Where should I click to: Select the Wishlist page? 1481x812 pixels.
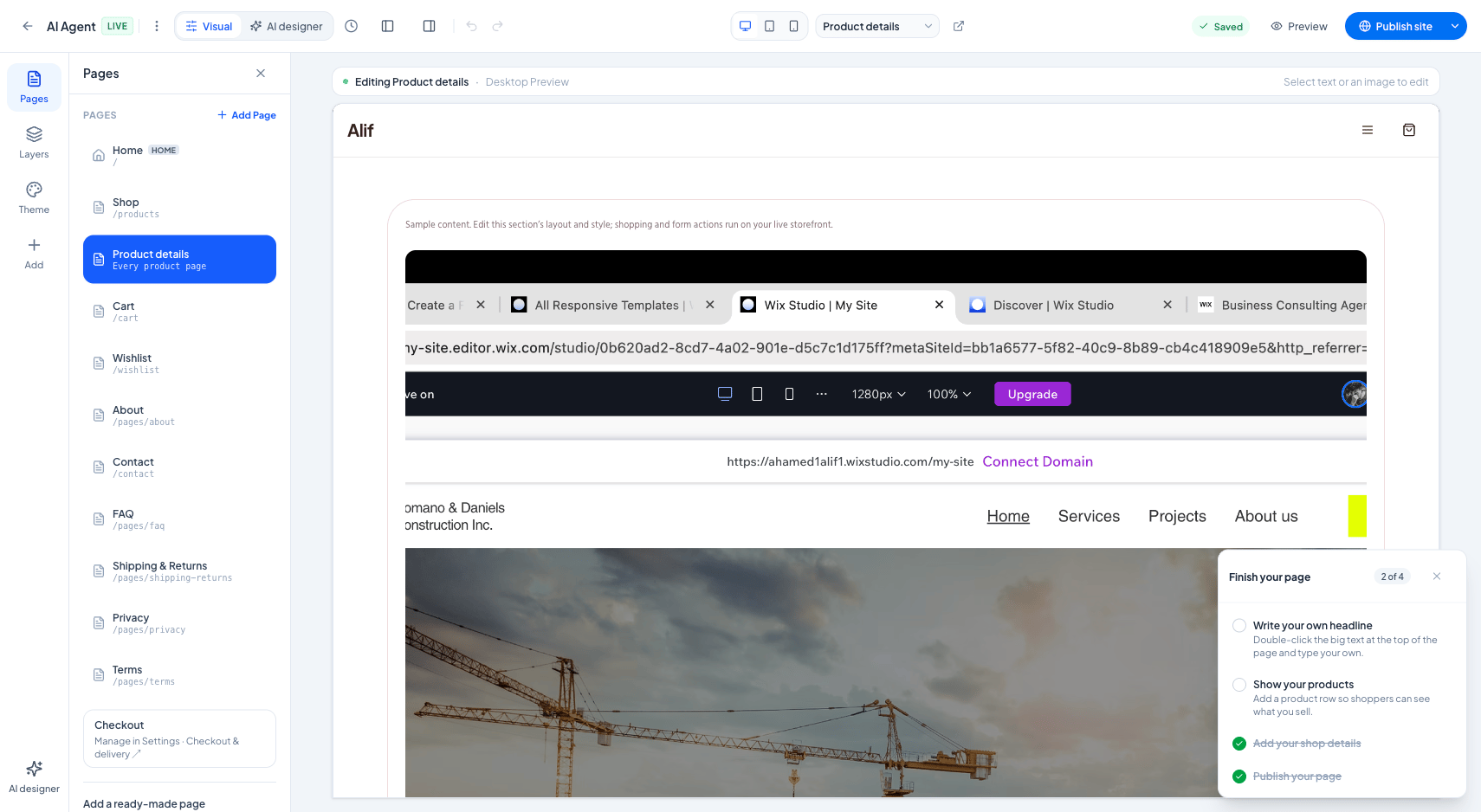179,364
